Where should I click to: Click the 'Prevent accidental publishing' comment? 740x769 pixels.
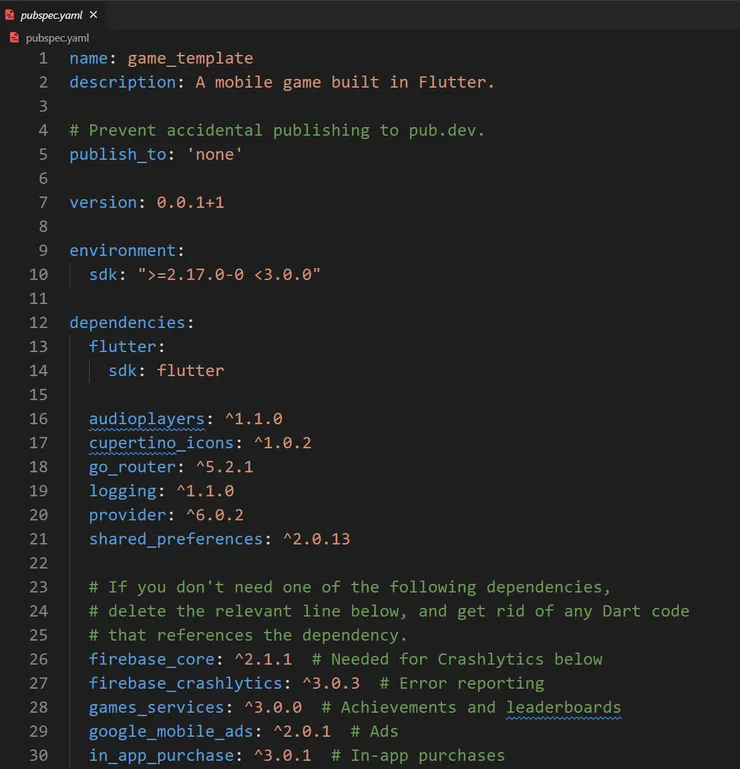click(x=277, y=130)
